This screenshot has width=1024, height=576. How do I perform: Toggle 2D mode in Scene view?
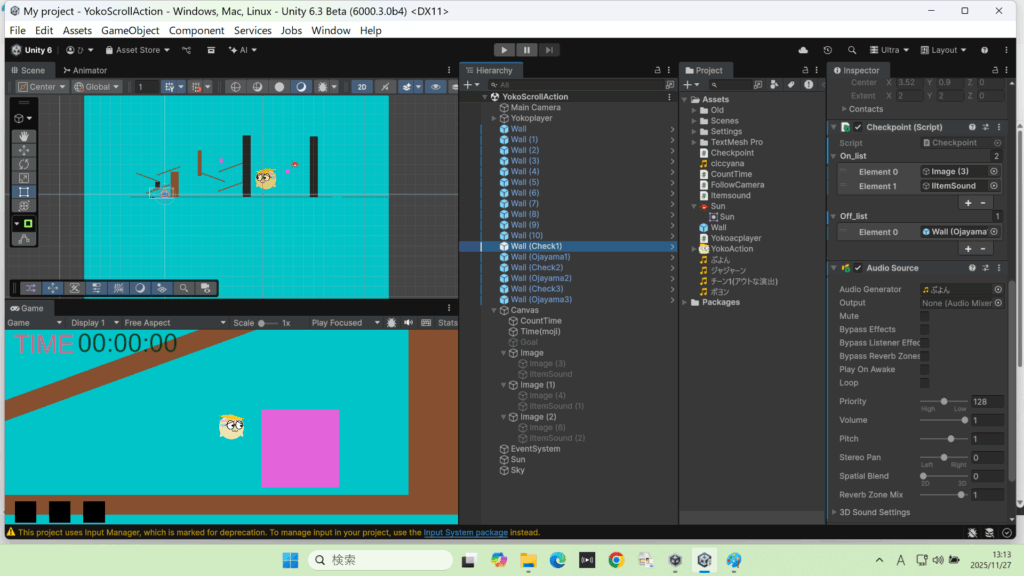click(362, 87)
